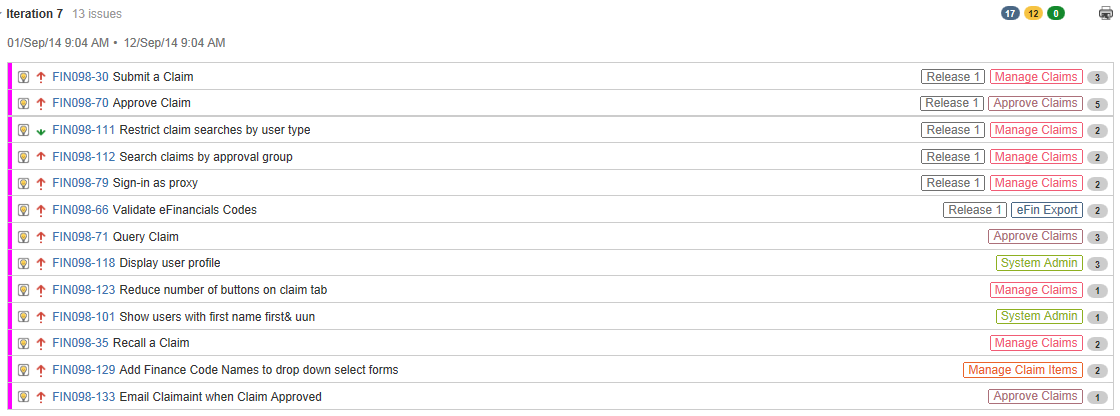Click the 5 story points badge on FIN098-70
Viewport: 1120px width, 416px height.
(1097, 104)
